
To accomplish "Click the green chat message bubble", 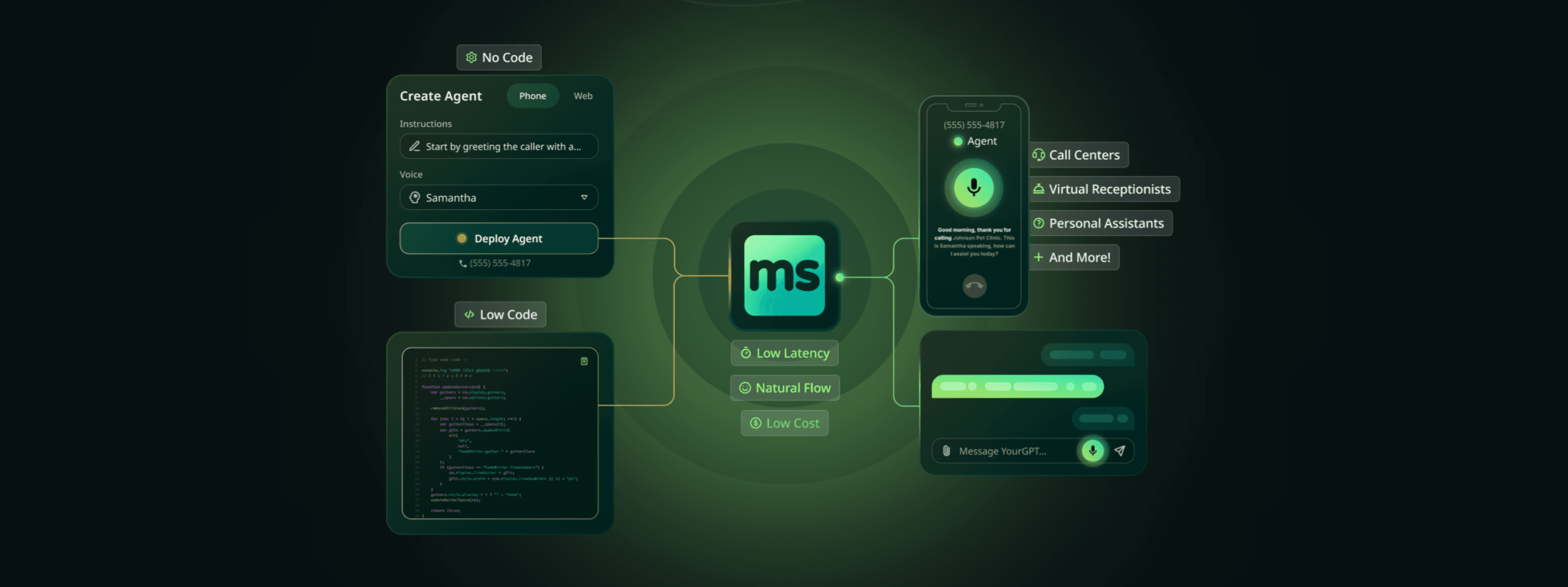I will 1017,386.
